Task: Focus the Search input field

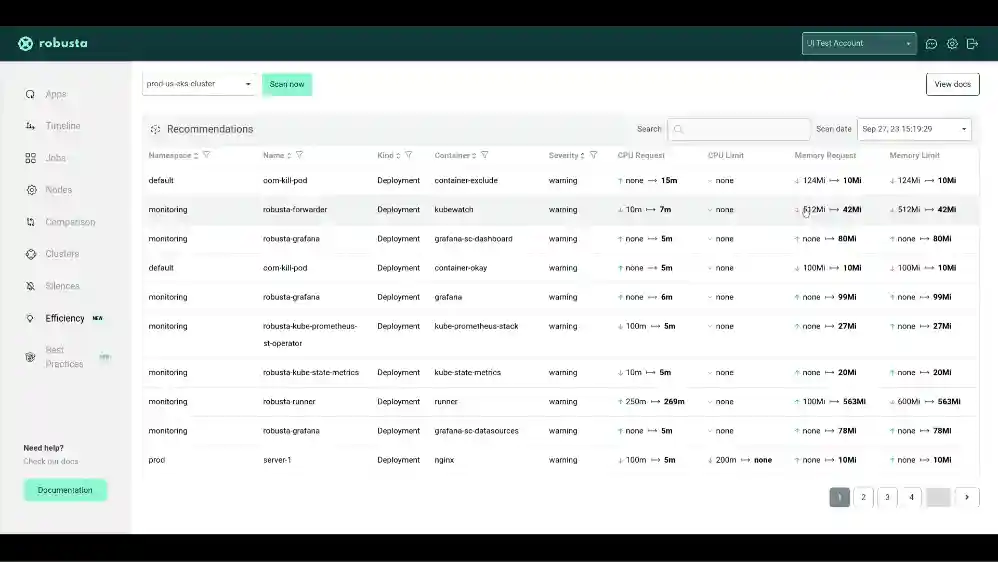Action: point(738,129)
